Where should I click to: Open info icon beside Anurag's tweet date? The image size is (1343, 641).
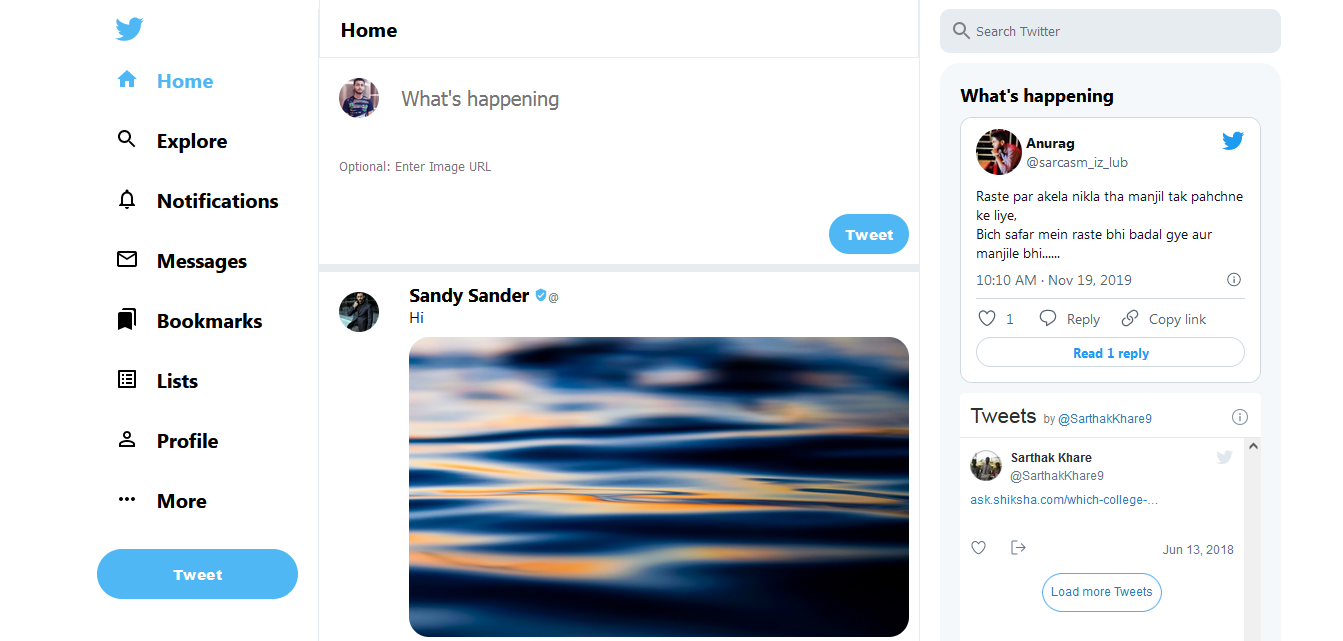pos(1234,280)
